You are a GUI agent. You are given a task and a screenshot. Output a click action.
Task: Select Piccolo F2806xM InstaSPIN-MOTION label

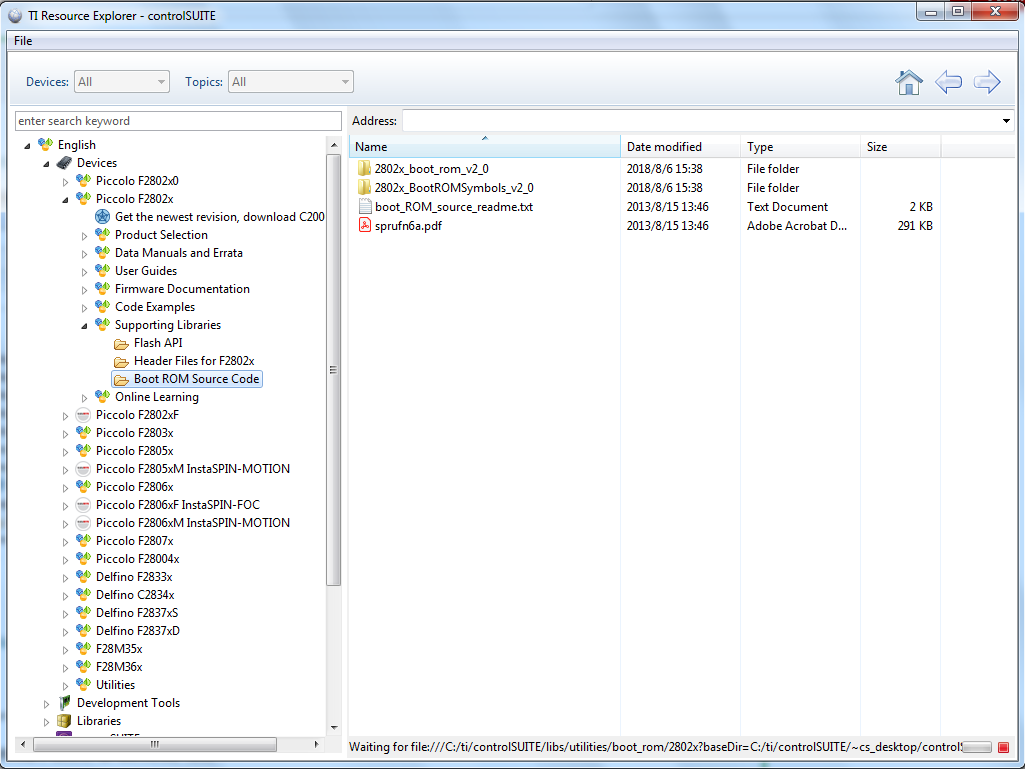pos(193,523)
